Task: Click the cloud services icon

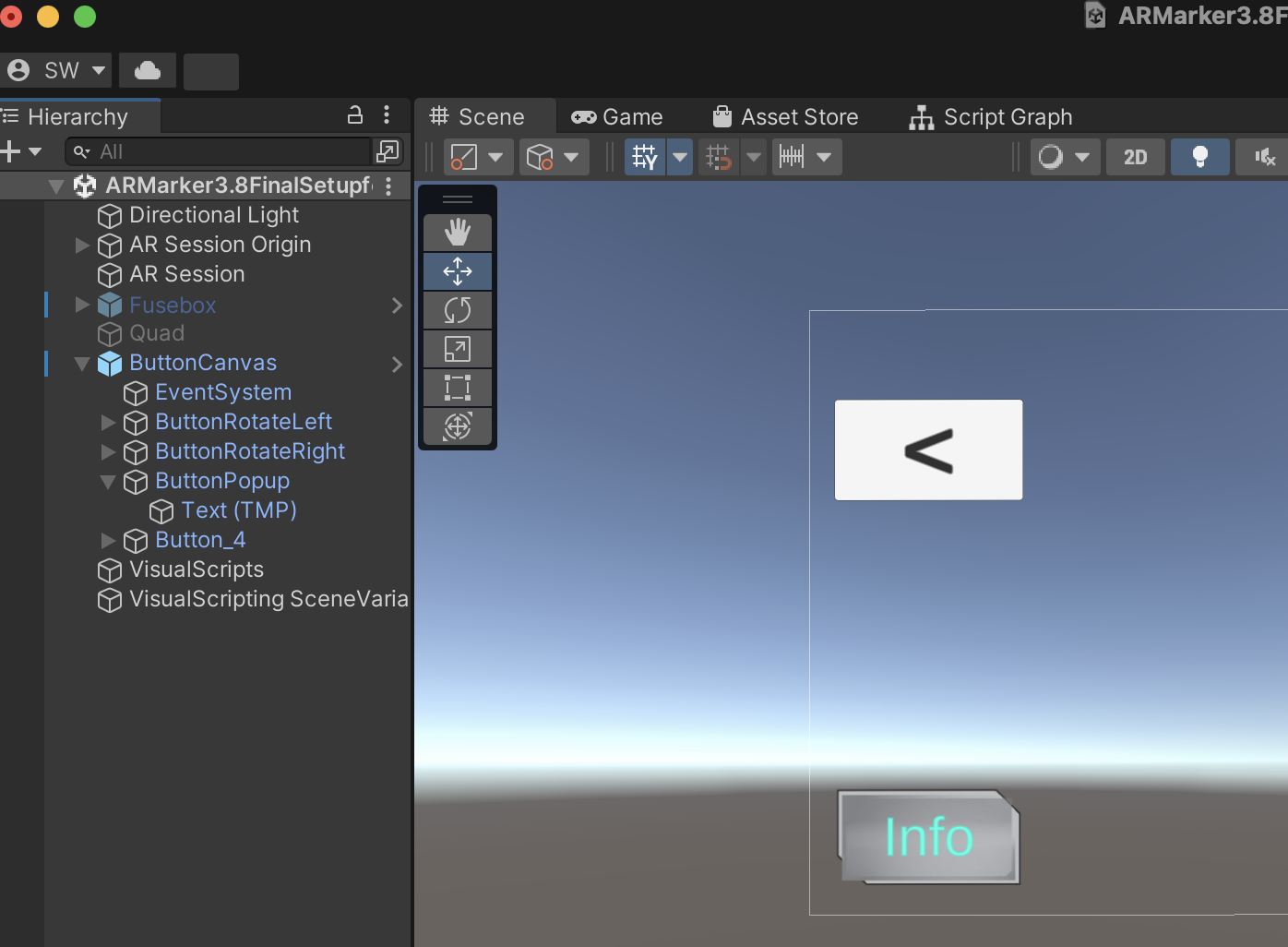Action: [148, 71]
